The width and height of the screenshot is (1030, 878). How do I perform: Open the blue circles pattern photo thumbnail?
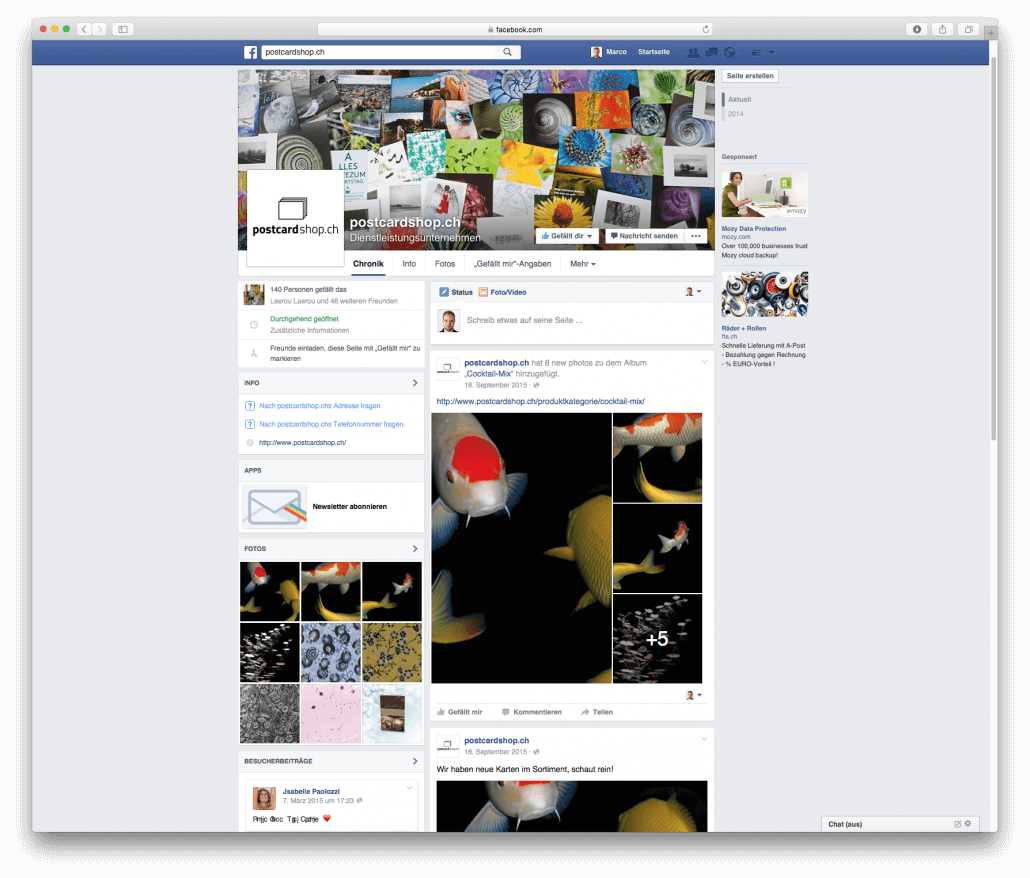click(x=331, y=653)
